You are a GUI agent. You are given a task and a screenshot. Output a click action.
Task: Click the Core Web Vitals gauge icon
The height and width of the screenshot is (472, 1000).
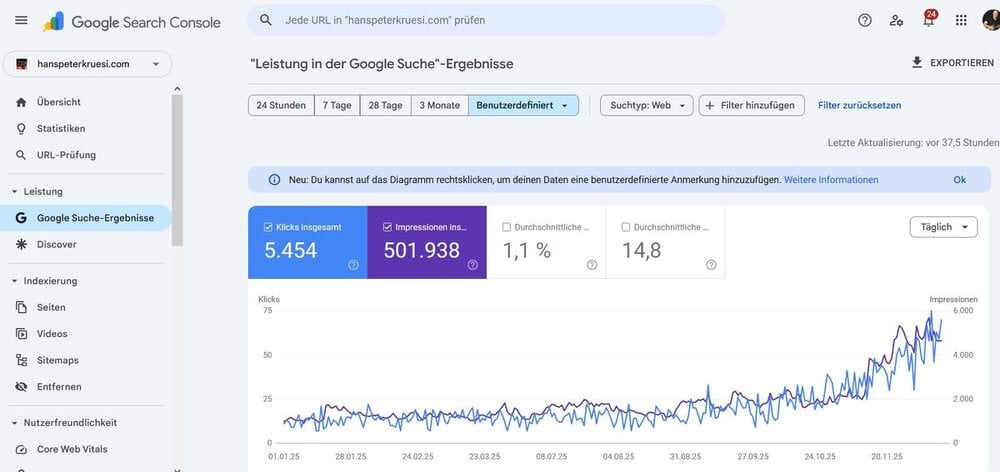21,449
